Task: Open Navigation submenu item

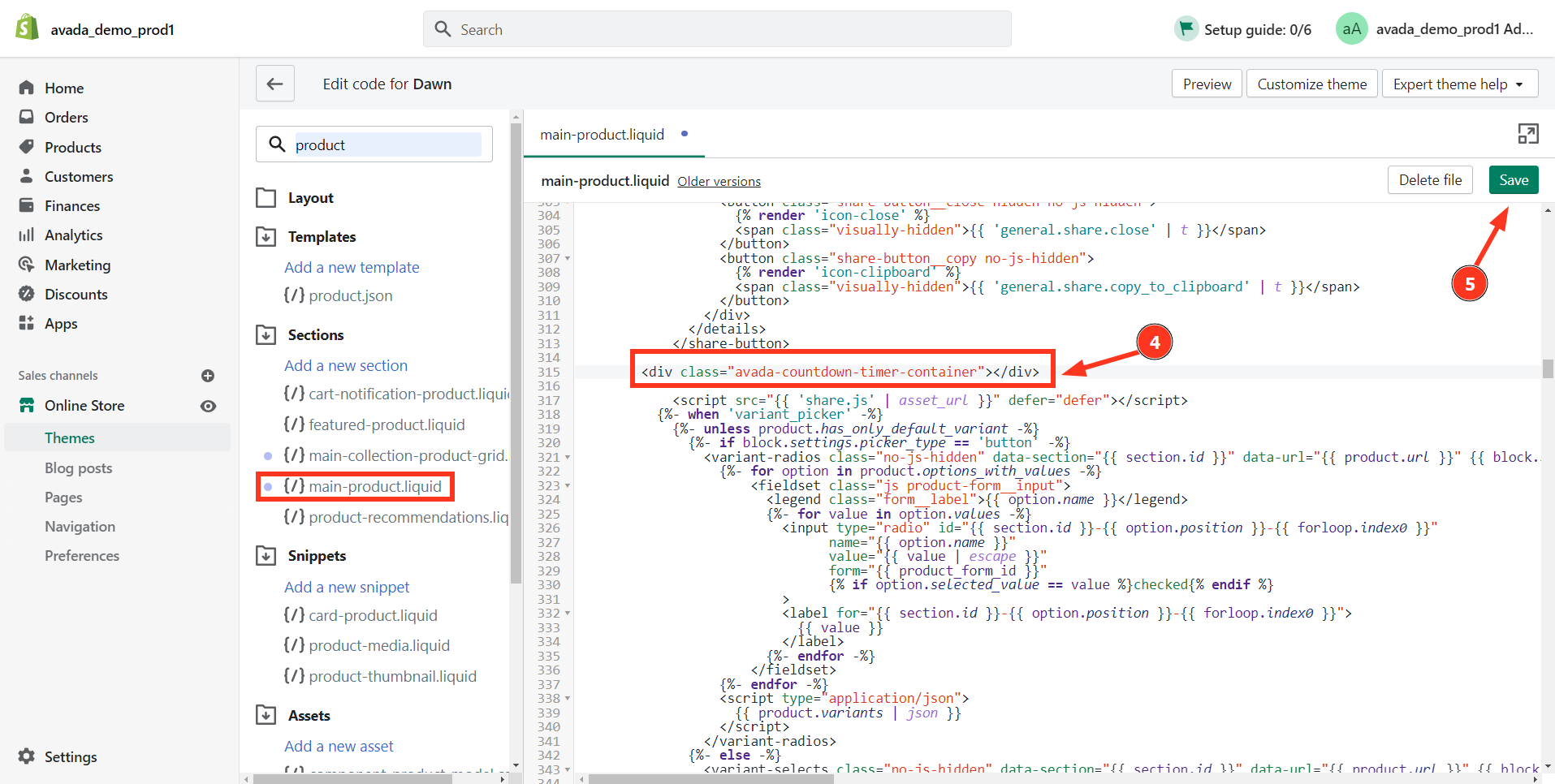Action: pos(80,526)
